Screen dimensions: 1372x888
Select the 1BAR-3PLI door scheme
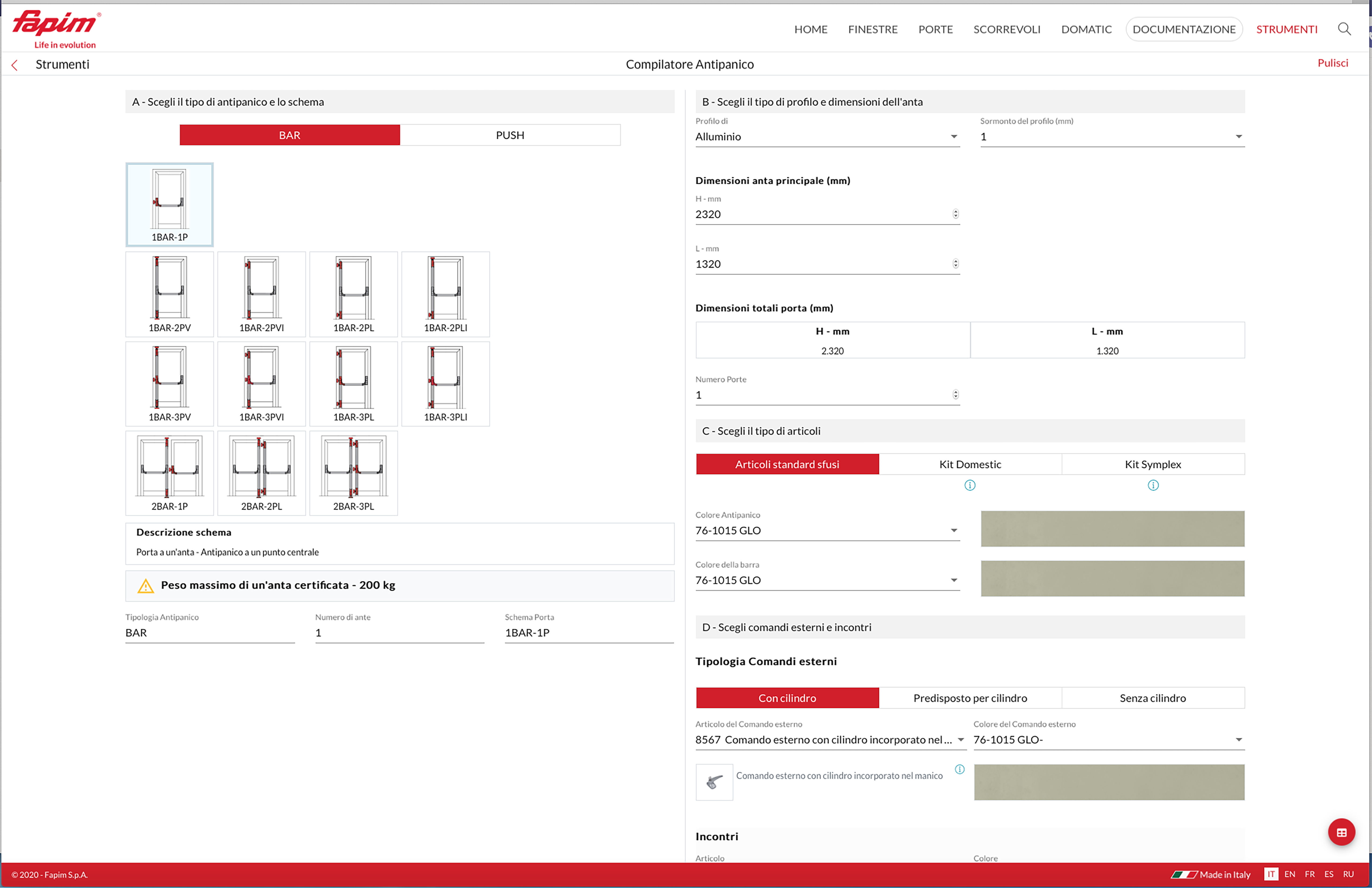click(x=445, y=383)
